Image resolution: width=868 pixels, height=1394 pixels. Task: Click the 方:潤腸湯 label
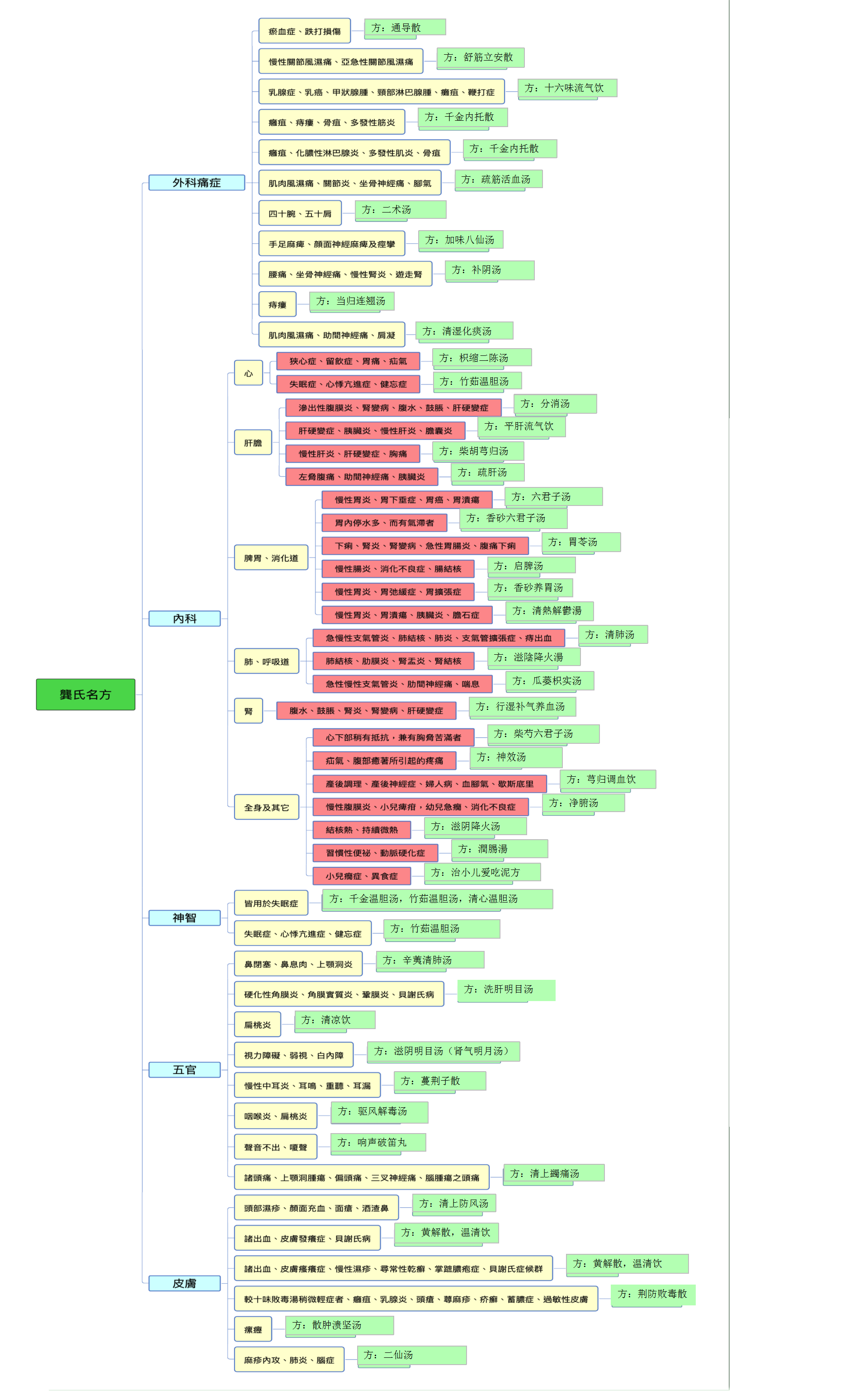(x=500, y=849)
